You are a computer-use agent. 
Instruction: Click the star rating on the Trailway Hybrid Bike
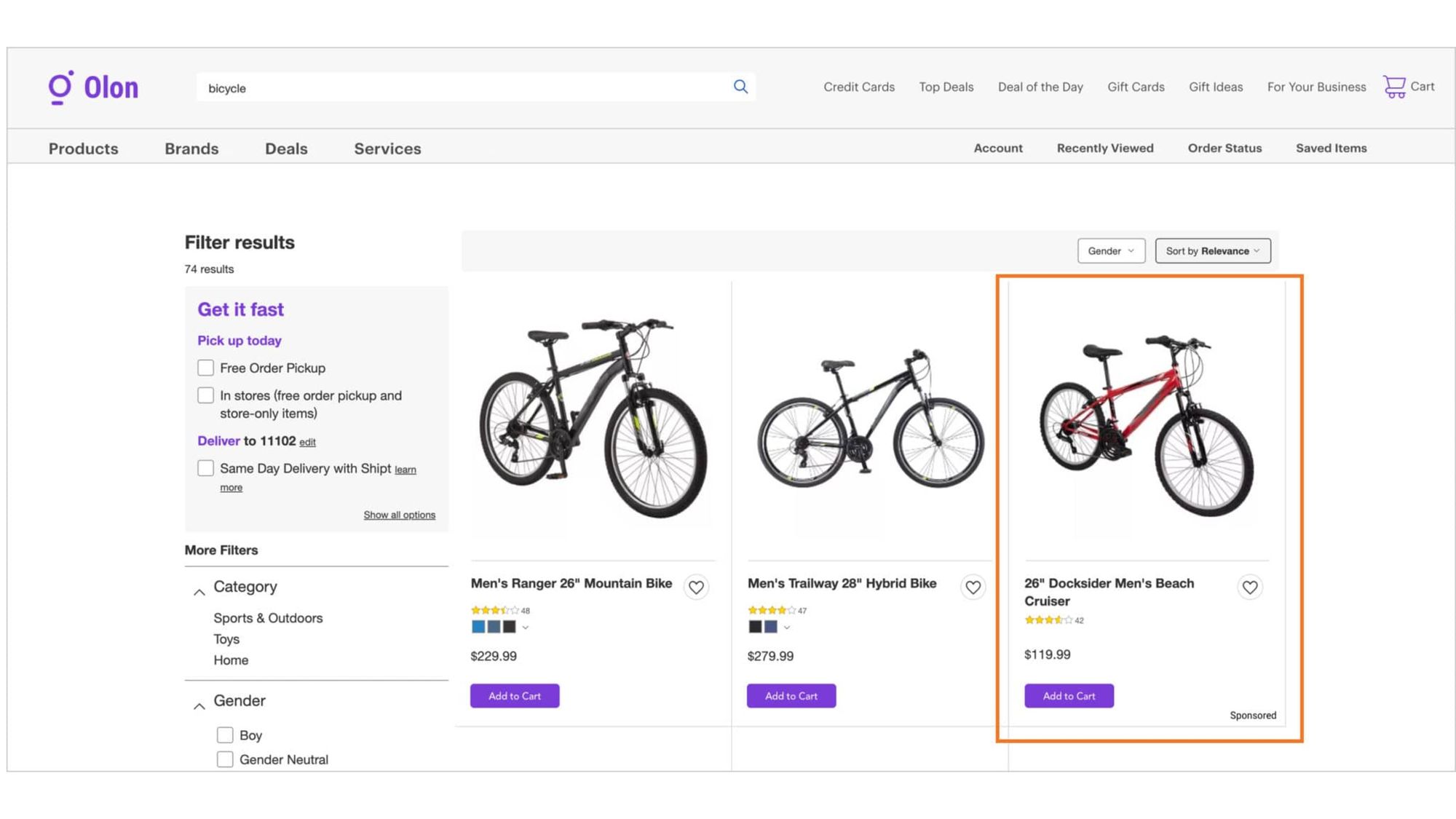(x=771, y=611)
